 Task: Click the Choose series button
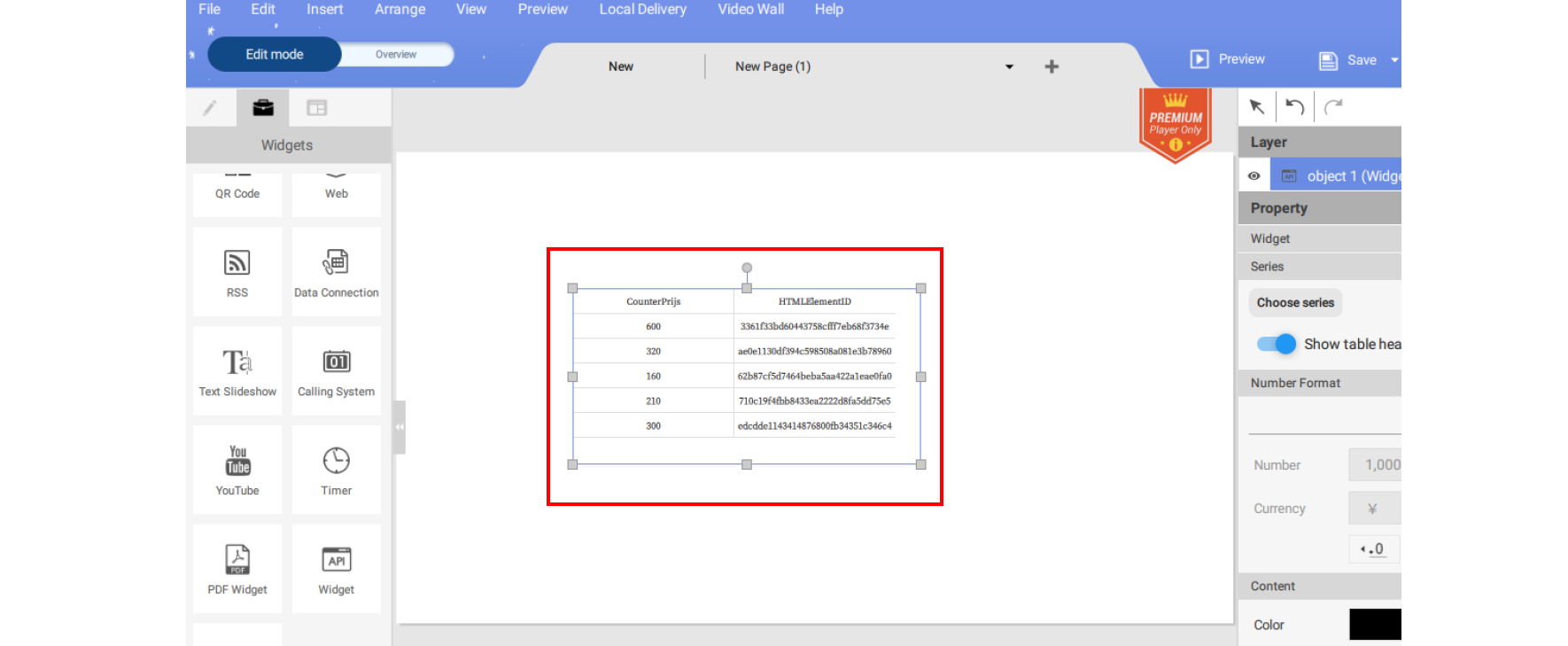point(1295,302)
